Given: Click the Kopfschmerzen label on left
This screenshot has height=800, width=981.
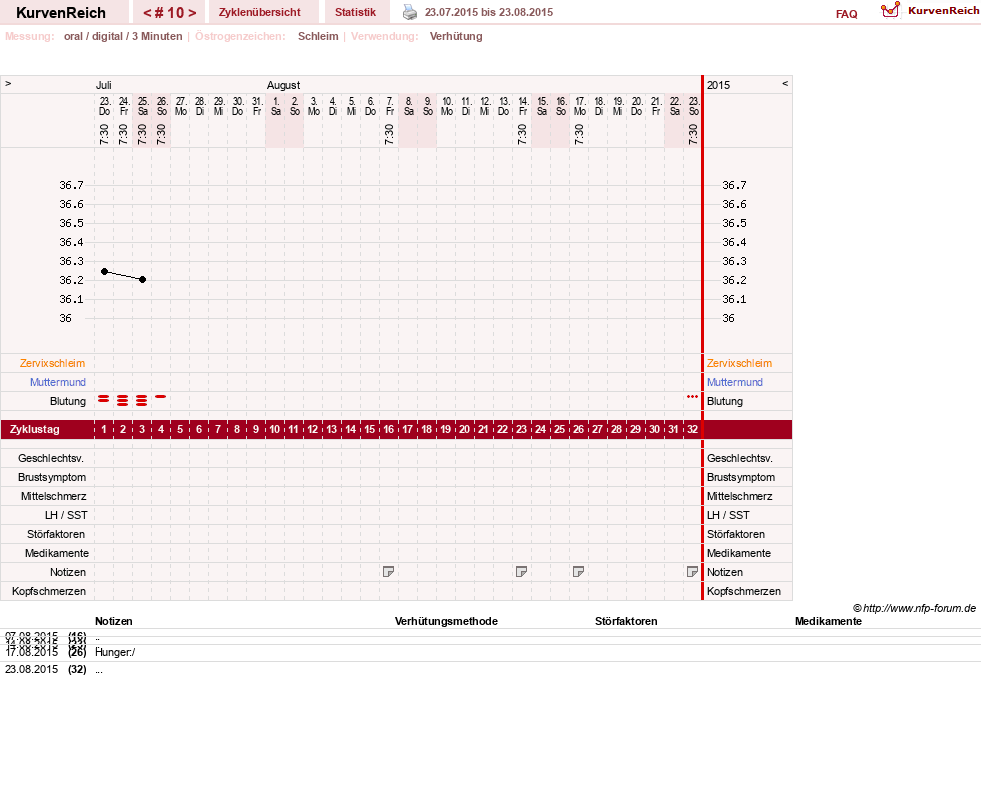Looking at the screenshot, I should click(49, 591).
